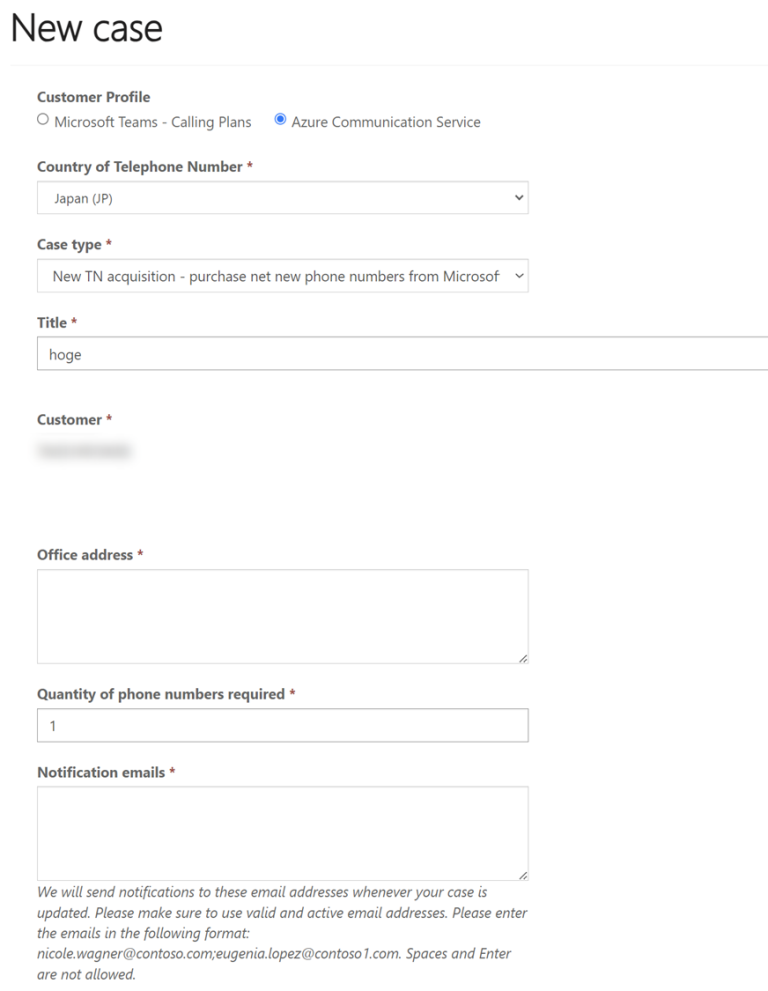Select Microsoft Teams - Calling Plans radio button
Screen dimensions: 768x991
pos(43,119)
